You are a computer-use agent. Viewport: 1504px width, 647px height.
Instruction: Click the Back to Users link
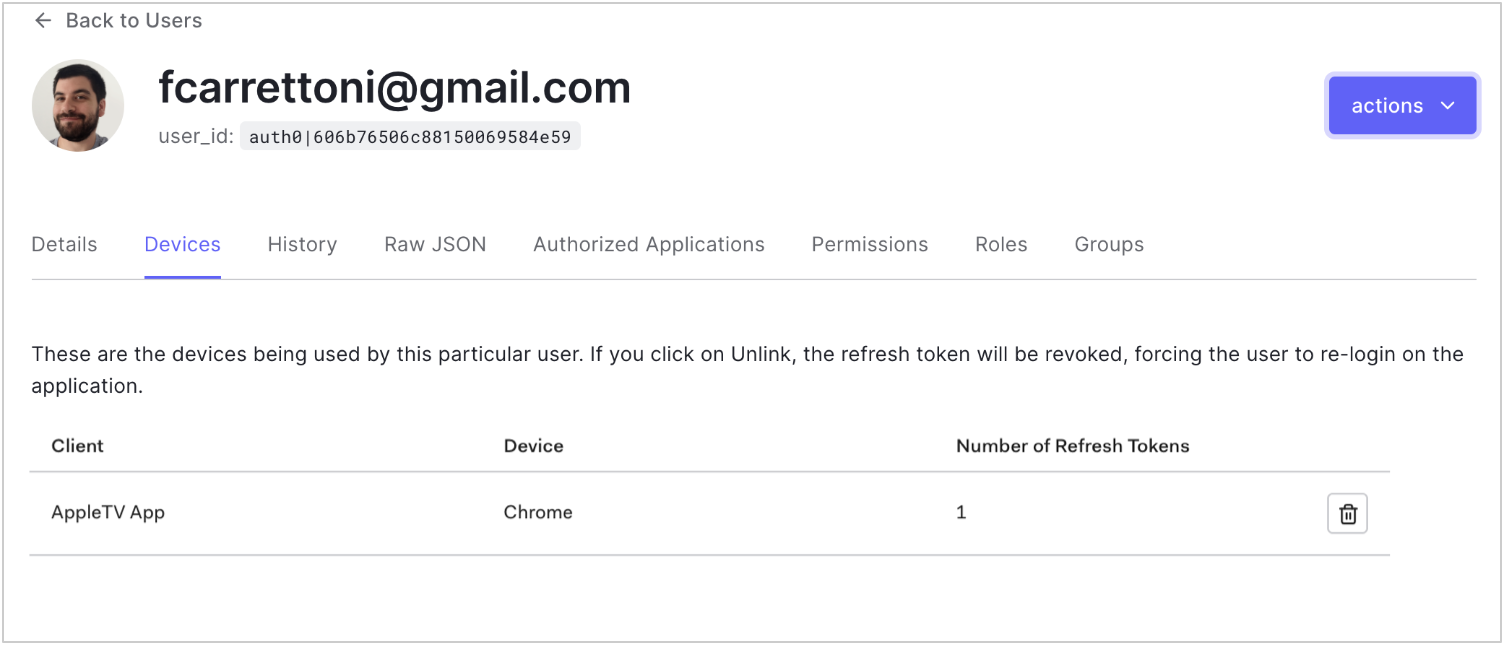pyautogui.click(x=133, y=20)
